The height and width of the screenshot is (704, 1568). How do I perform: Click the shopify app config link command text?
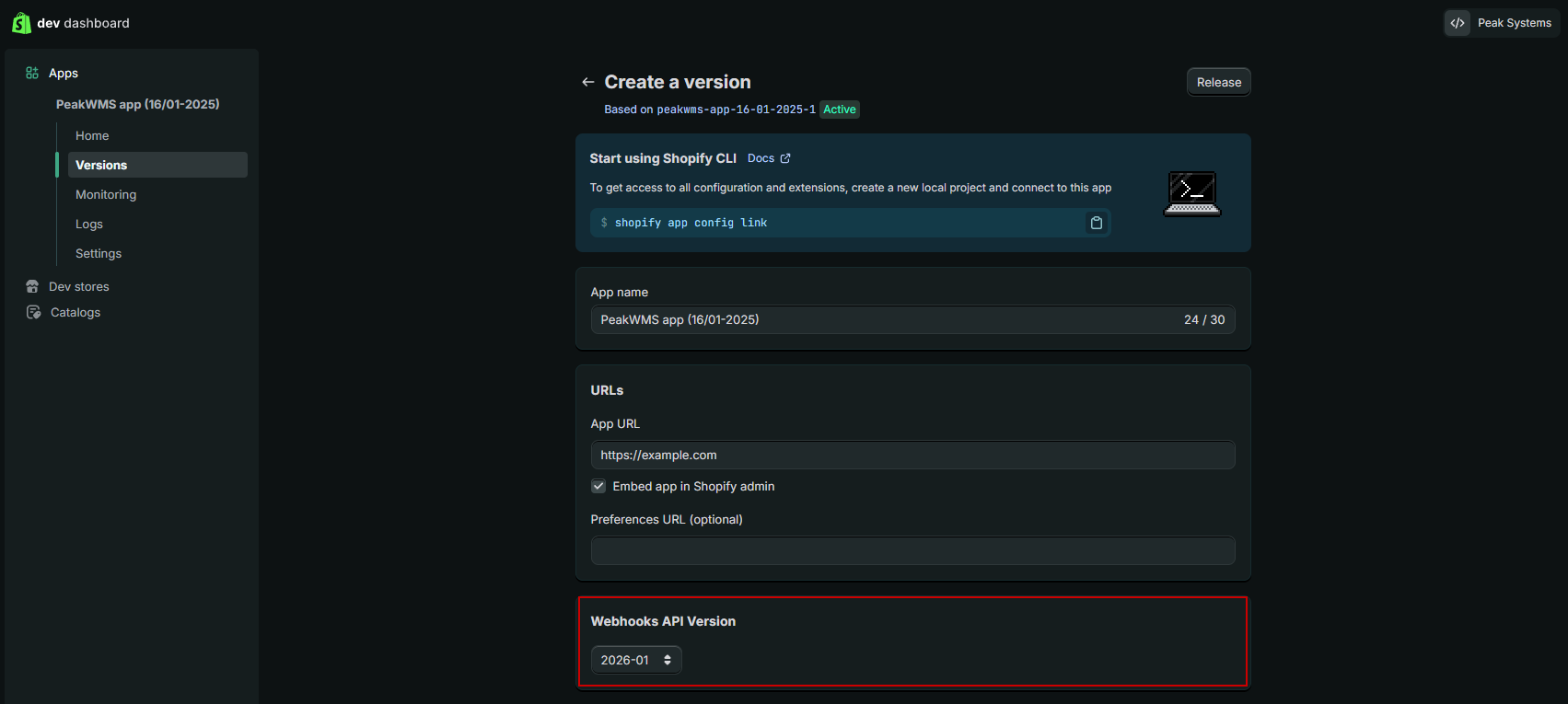pos(691,223)
